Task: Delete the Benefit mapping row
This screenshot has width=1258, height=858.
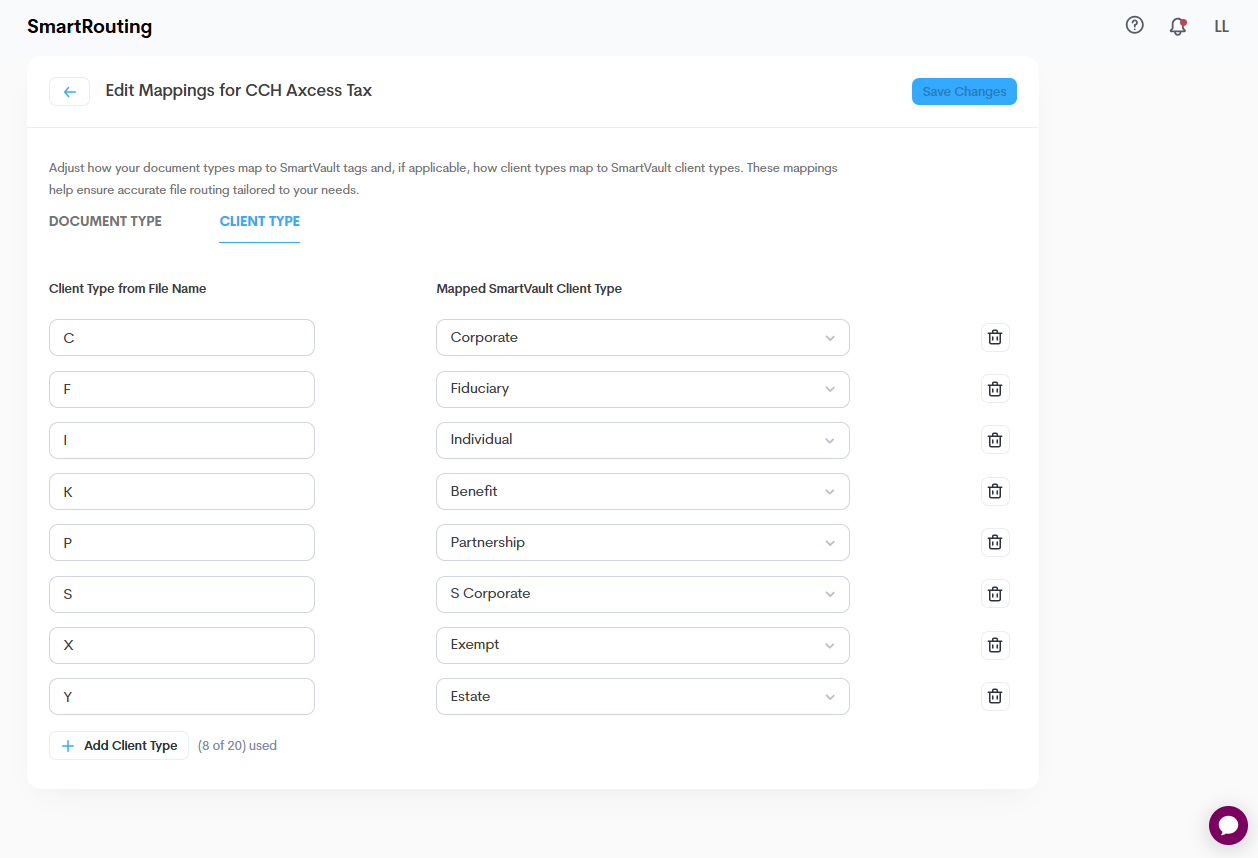Action: 995,491
